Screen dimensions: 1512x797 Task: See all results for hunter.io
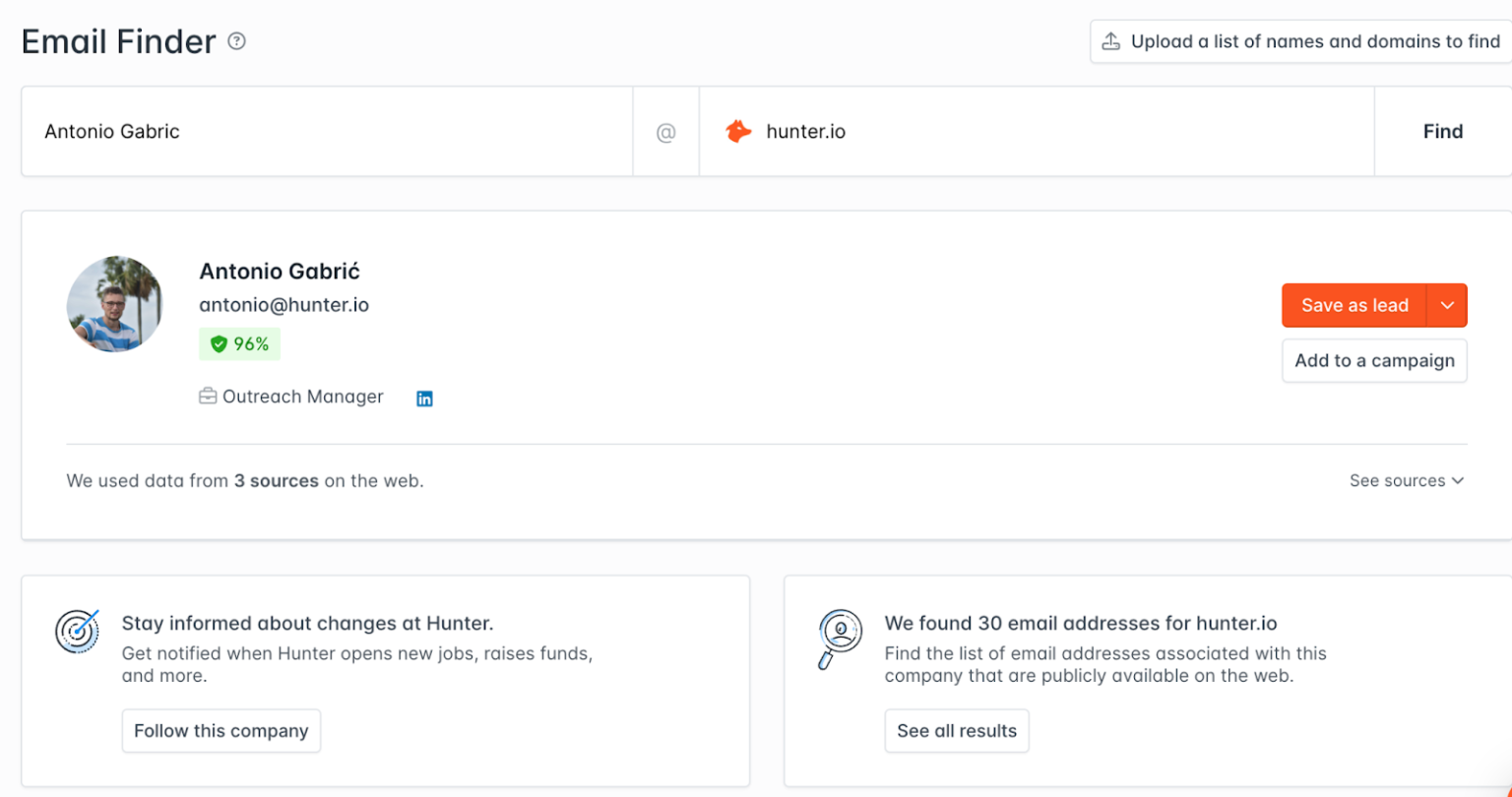coord(956,730)
